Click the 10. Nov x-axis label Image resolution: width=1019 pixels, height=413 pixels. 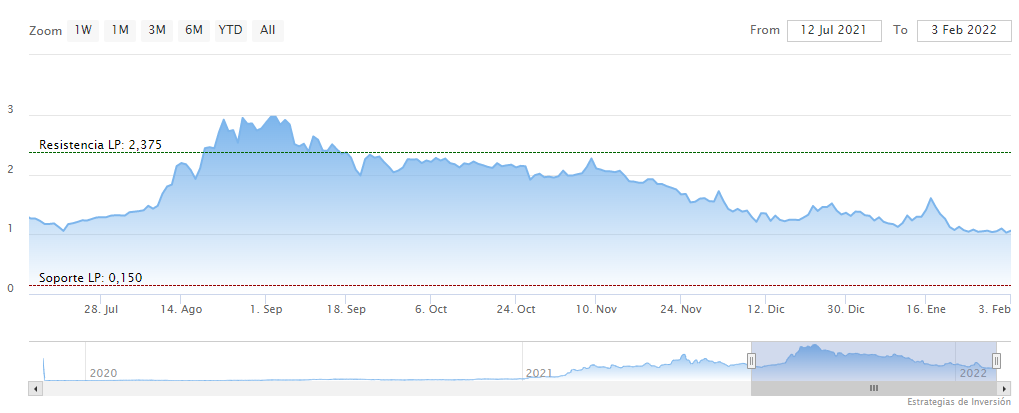(x=596, y=310)
